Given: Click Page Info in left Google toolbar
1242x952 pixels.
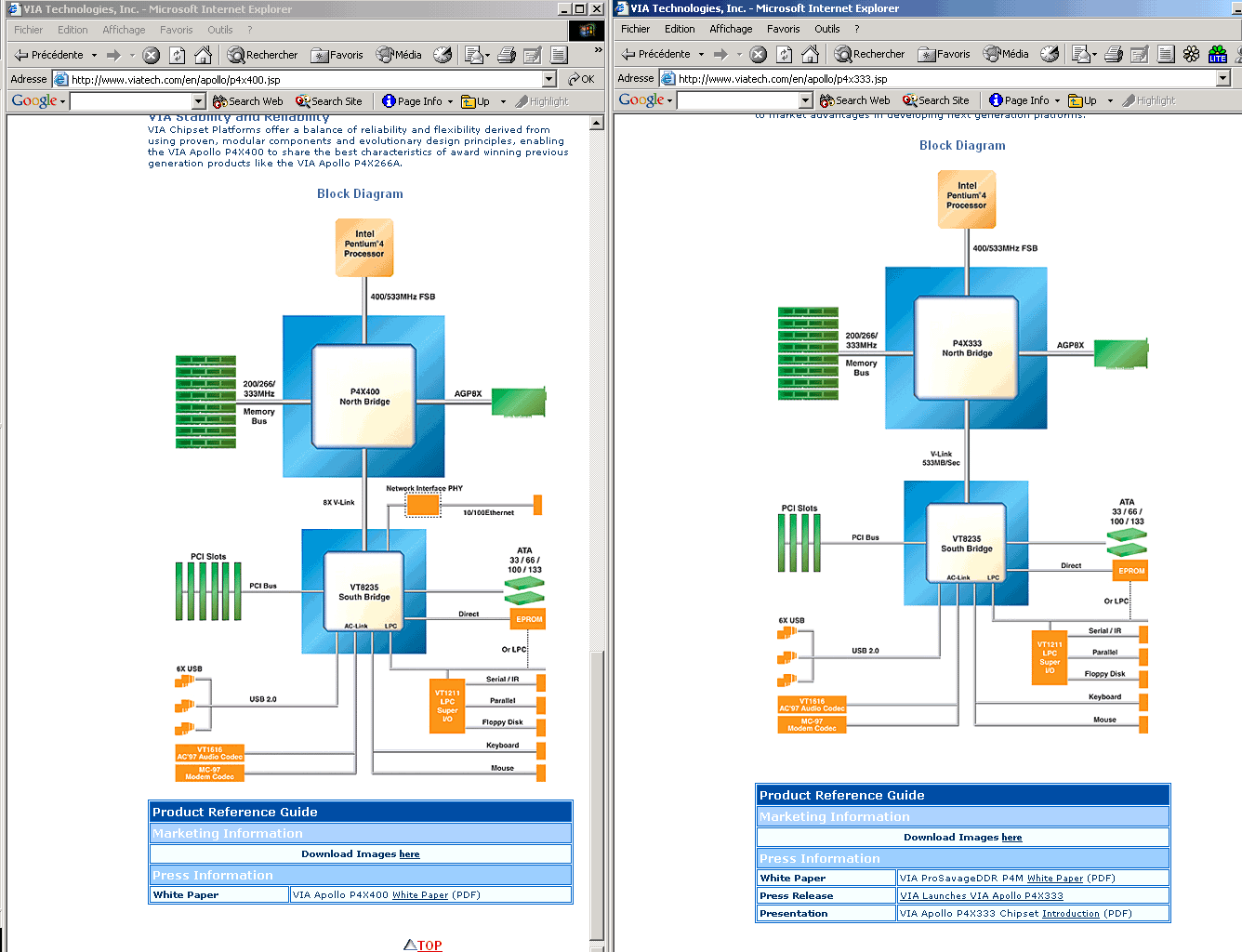Looking at the screenshot, I should coord(412,101).
